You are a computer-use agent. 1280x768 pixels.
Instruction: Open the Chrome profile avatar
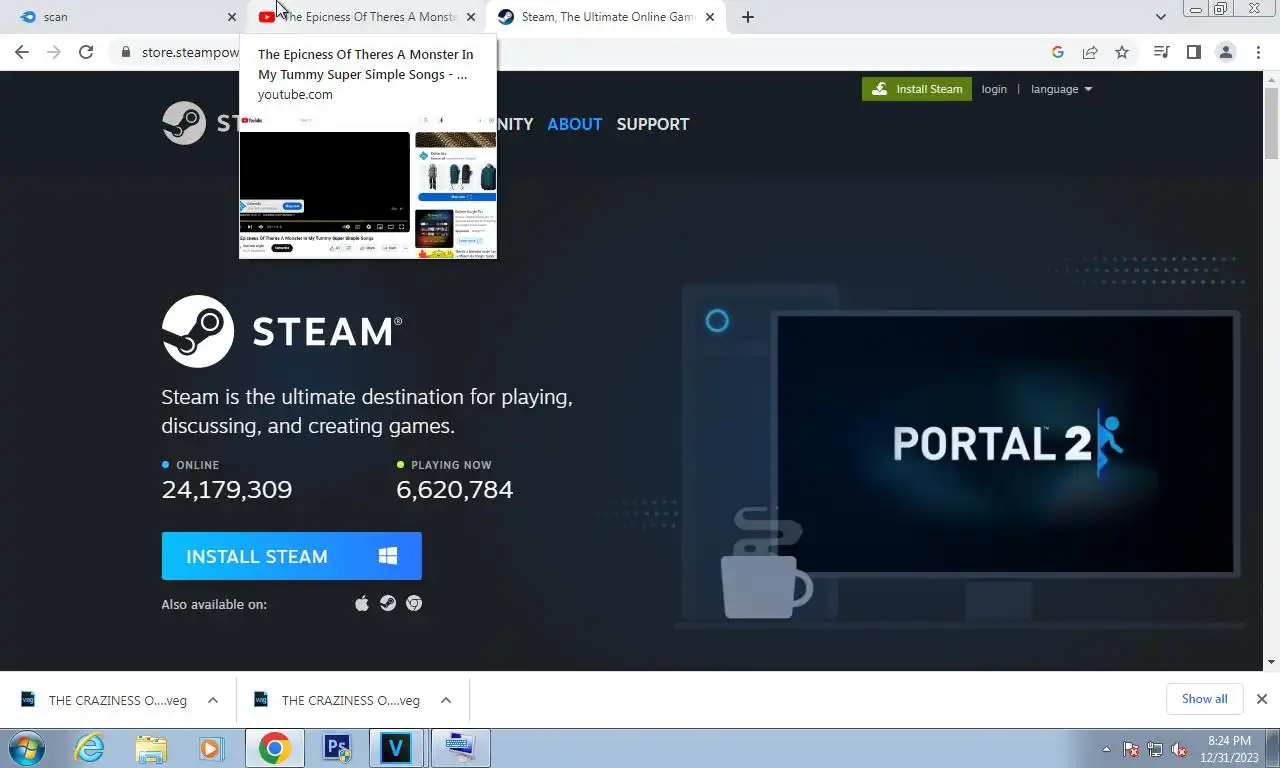pyautogui.click(x=1225, y=53)
